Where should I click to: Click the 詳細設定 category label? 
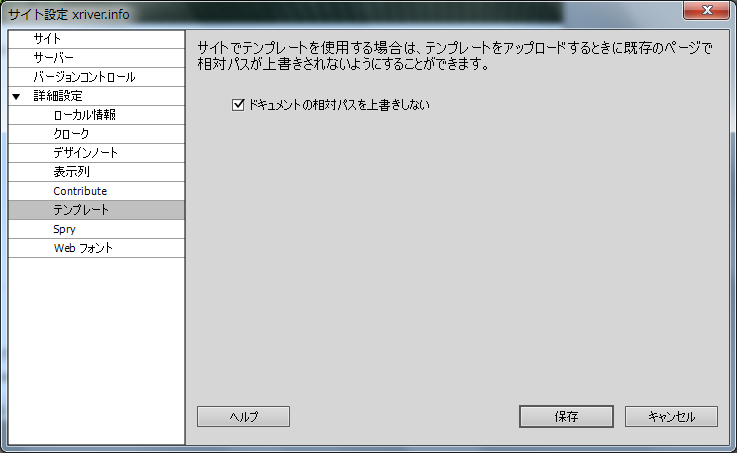58,96
